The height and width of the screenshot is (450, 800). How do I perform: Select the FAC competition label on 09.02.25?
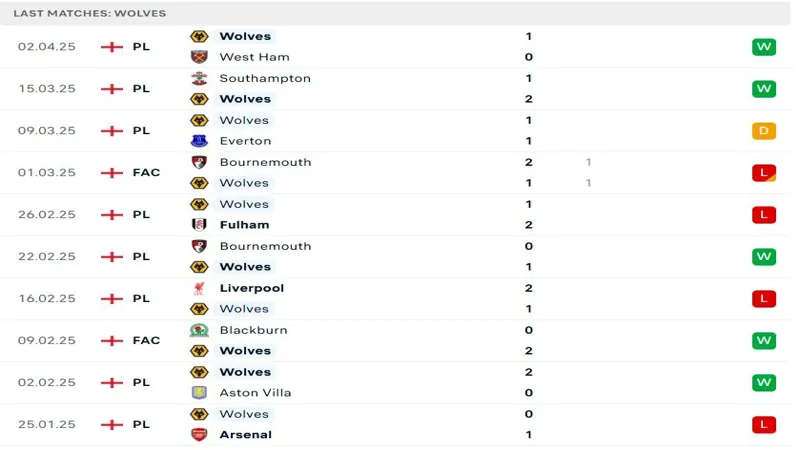(x=146, y=340)
